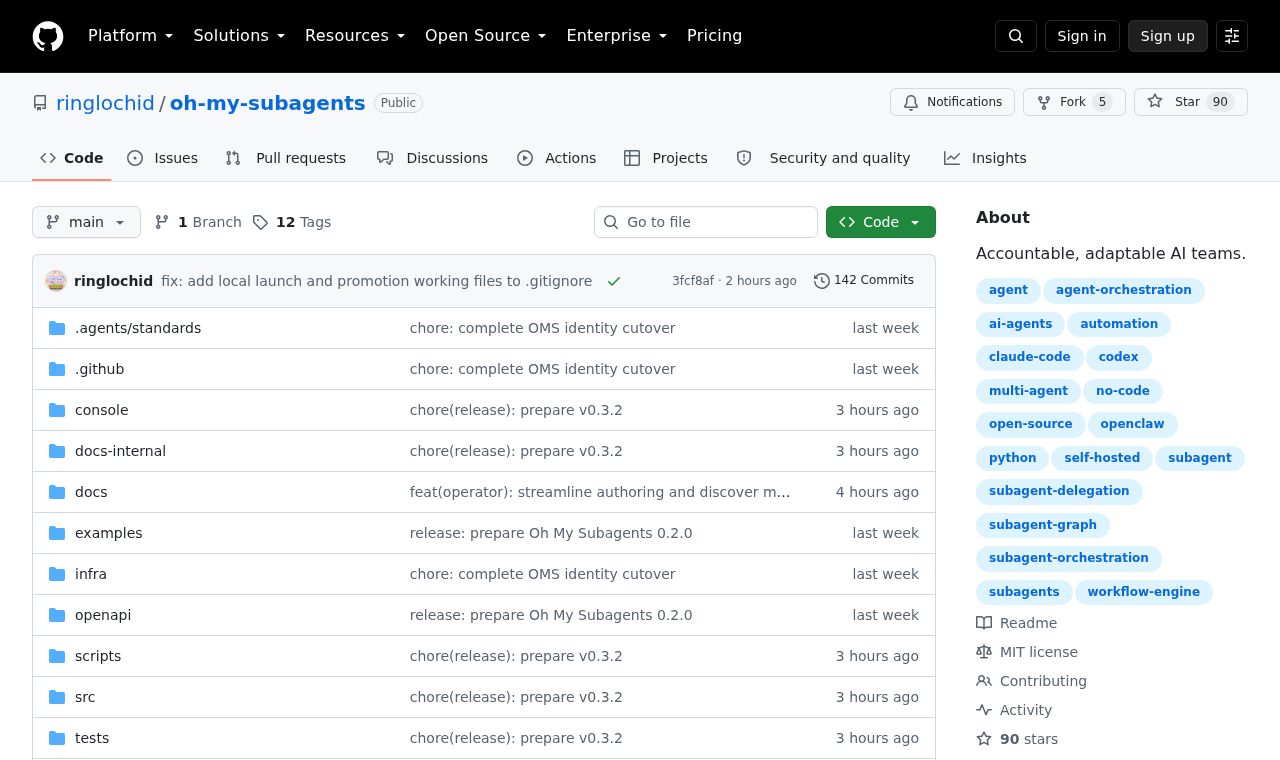Select the multi-agent topic tag
Viewport: 1280px width, 760px height.
(x=1028, y=391)
